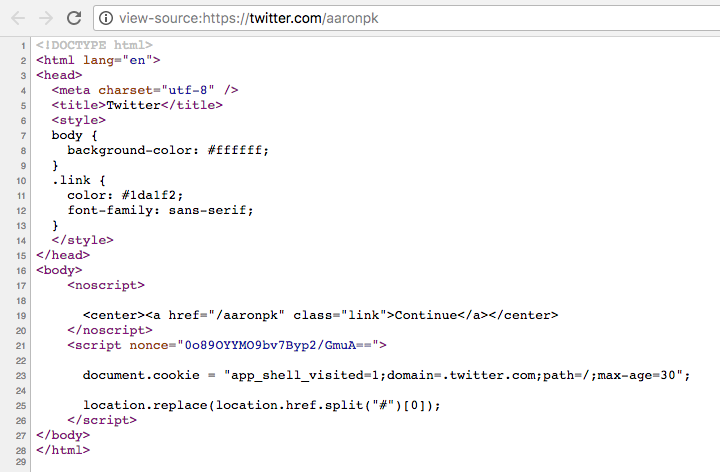Click the title Twitter line
Screen dimensions: 720x472
(137, 105)
